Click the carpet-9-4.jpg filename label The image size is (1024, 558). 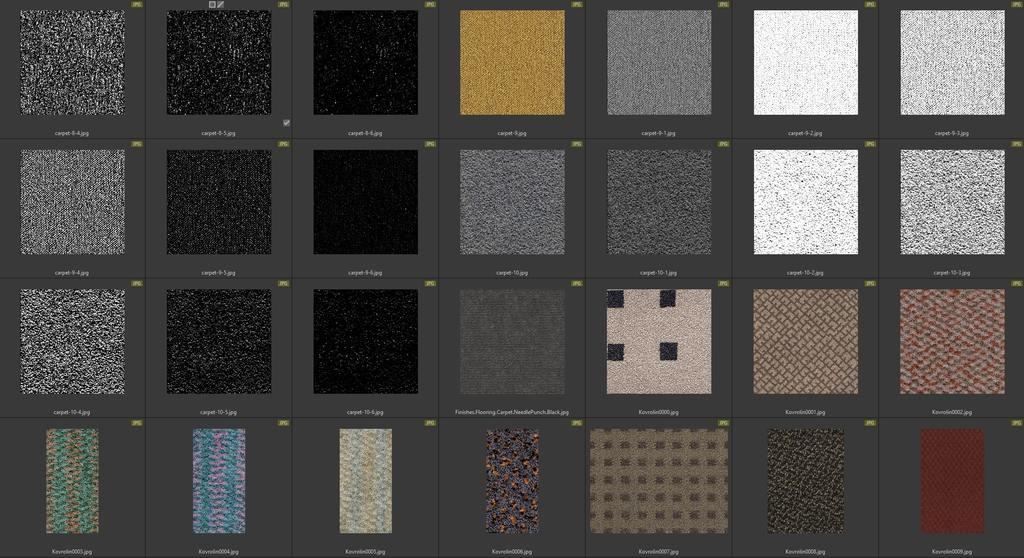[x=72, y=272]
